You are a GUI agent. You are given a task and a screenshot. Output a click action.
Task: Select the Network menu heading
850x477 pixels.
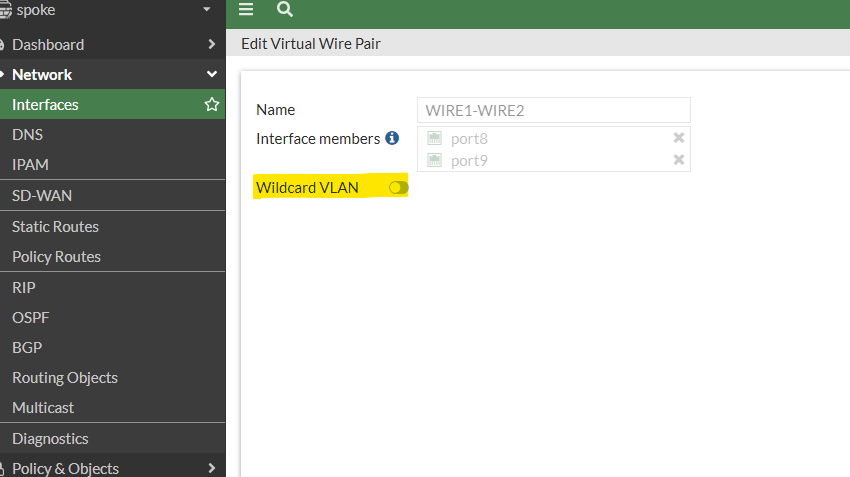point(42,74)
